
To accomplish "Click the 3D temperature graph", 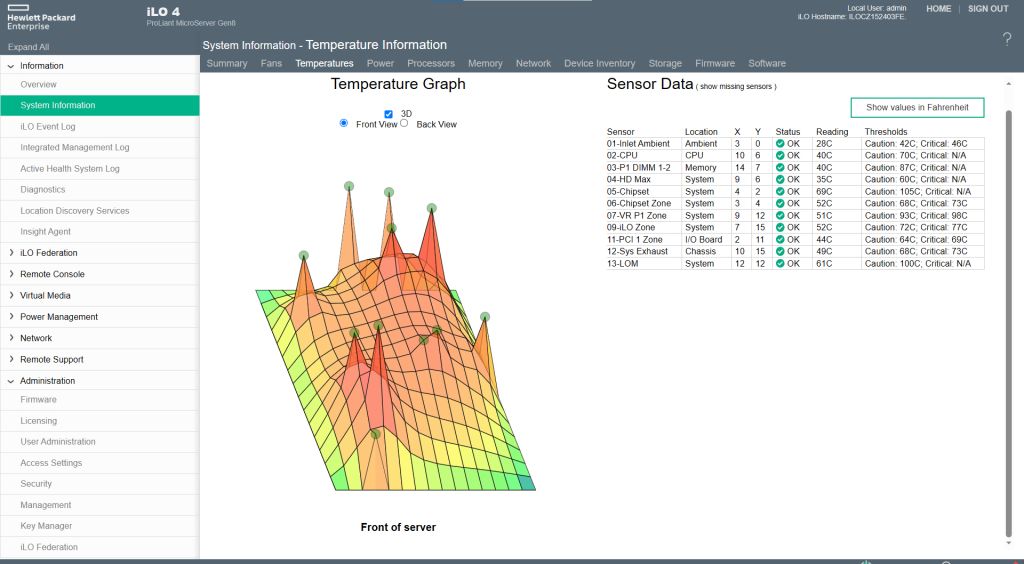I will (x=396, y=336).
